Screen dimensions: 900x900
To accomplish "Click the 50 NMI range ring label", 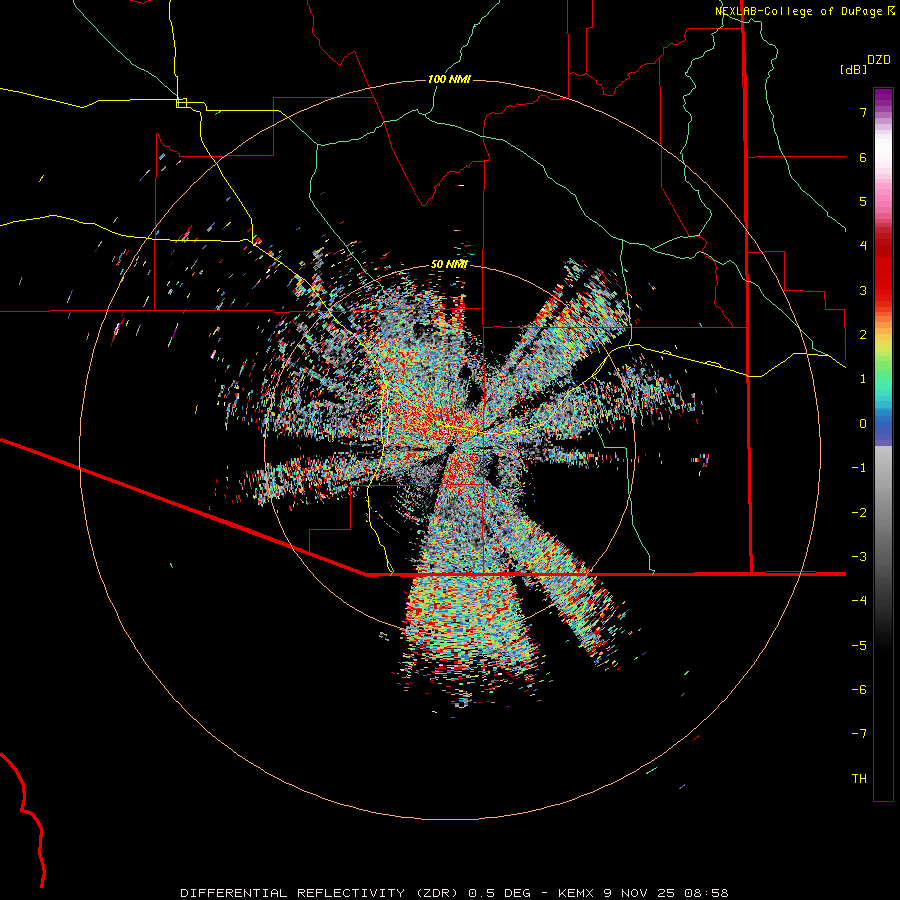I will [x=449, y=264].
